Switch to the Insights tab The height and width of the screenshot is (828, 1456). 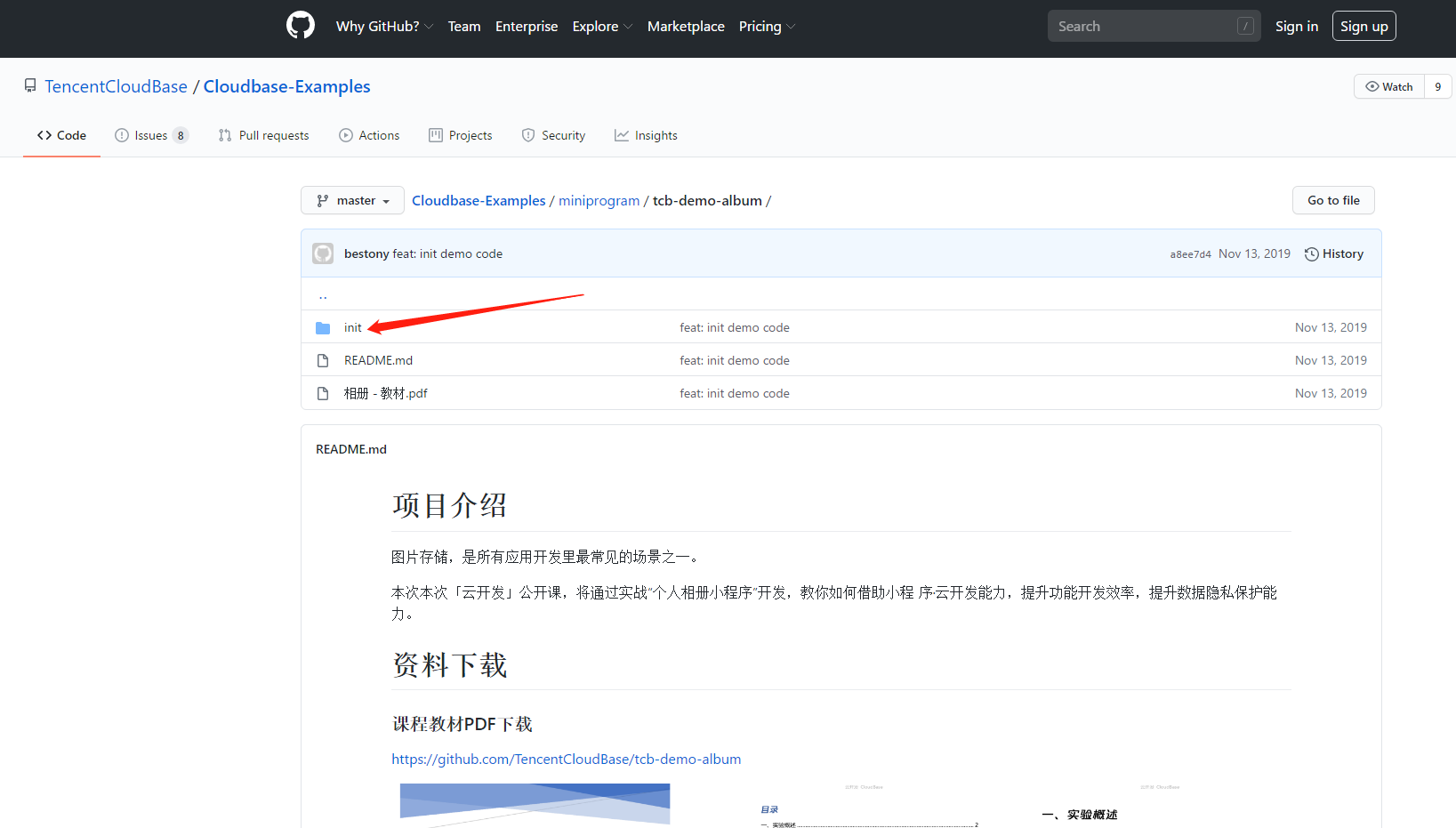646,135
